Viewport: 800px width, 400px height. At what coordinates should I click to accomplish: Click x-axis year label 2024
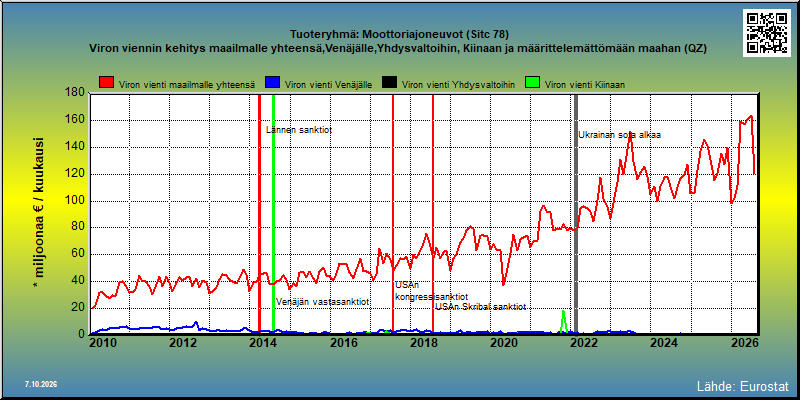click(664, 343)
